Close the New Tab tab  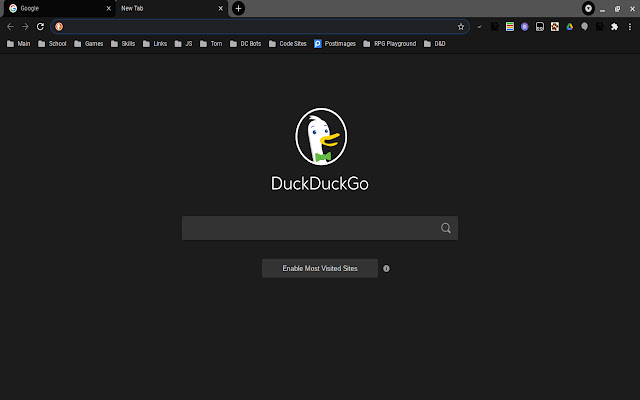[220, 8]
